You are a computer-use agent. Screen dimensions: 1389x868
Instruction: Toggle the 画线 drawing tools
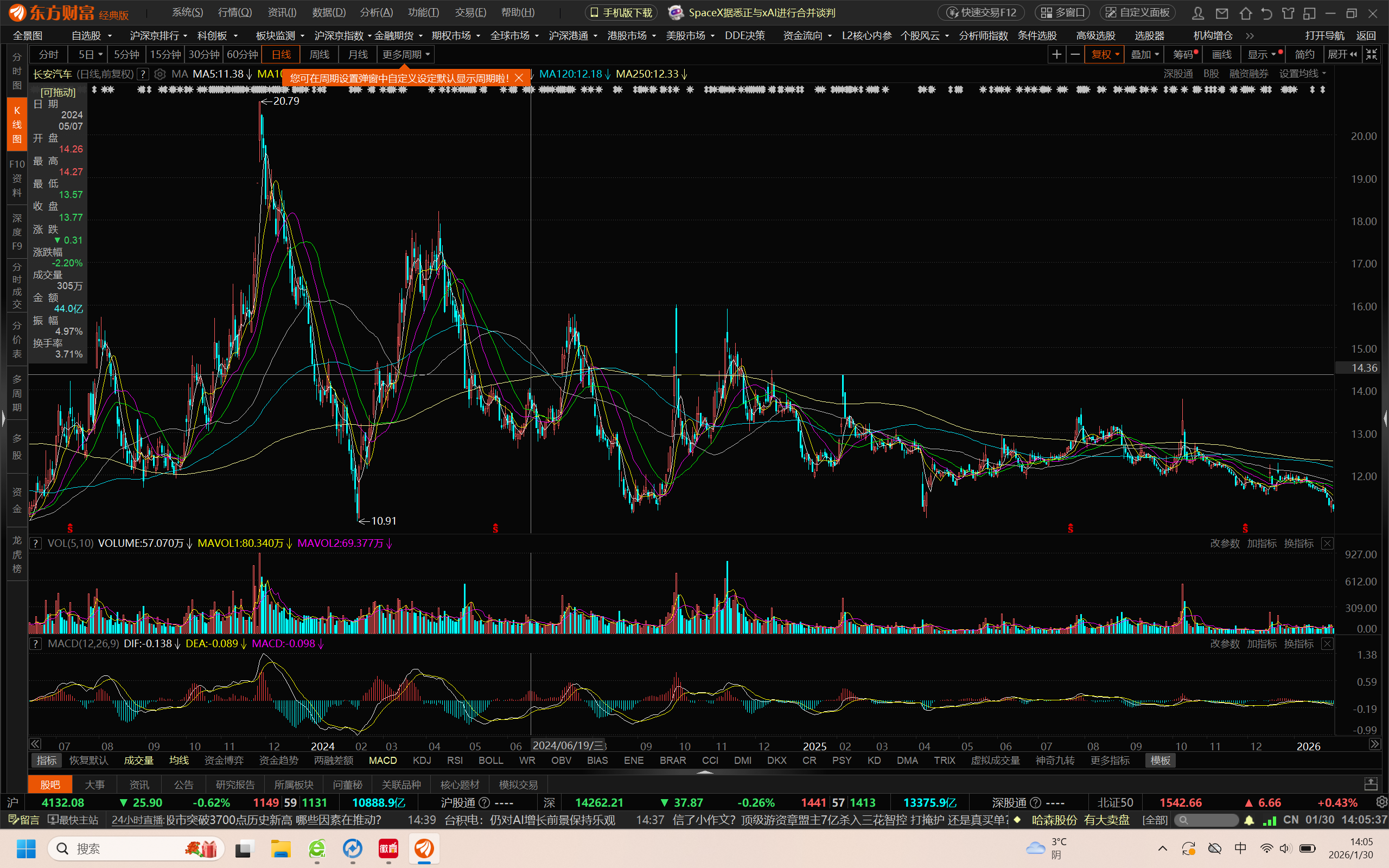[x=1221, y=55]
